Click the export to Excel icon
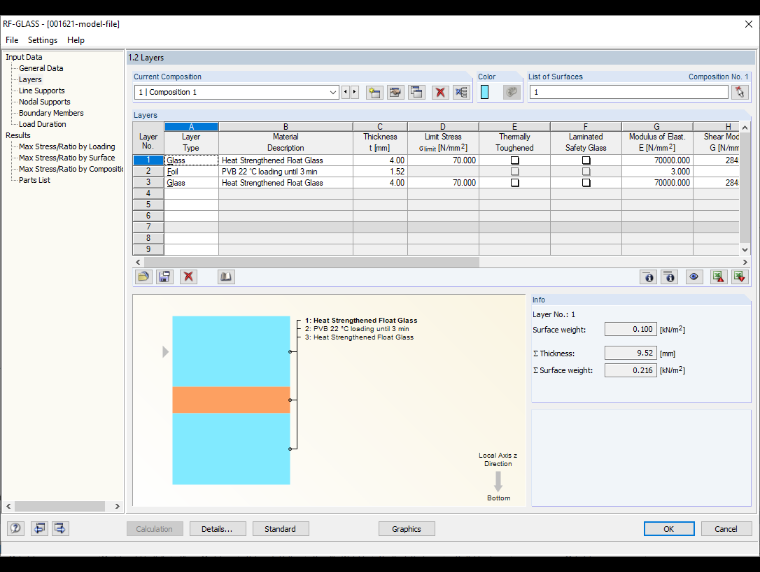This screenshot has height=572, width=760. click(x=719, y=277)
